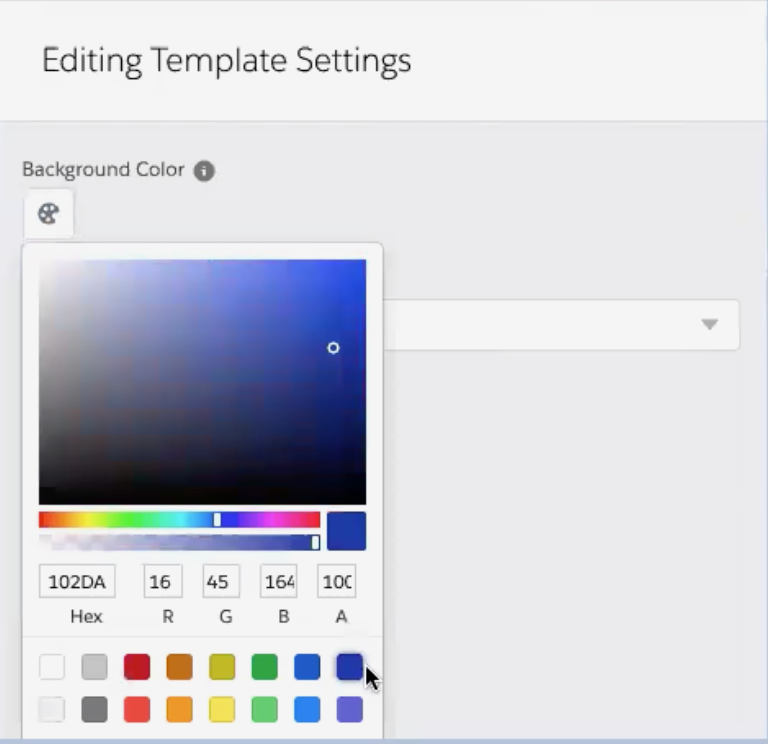Select the dark red color swatch

pos(137,667)
